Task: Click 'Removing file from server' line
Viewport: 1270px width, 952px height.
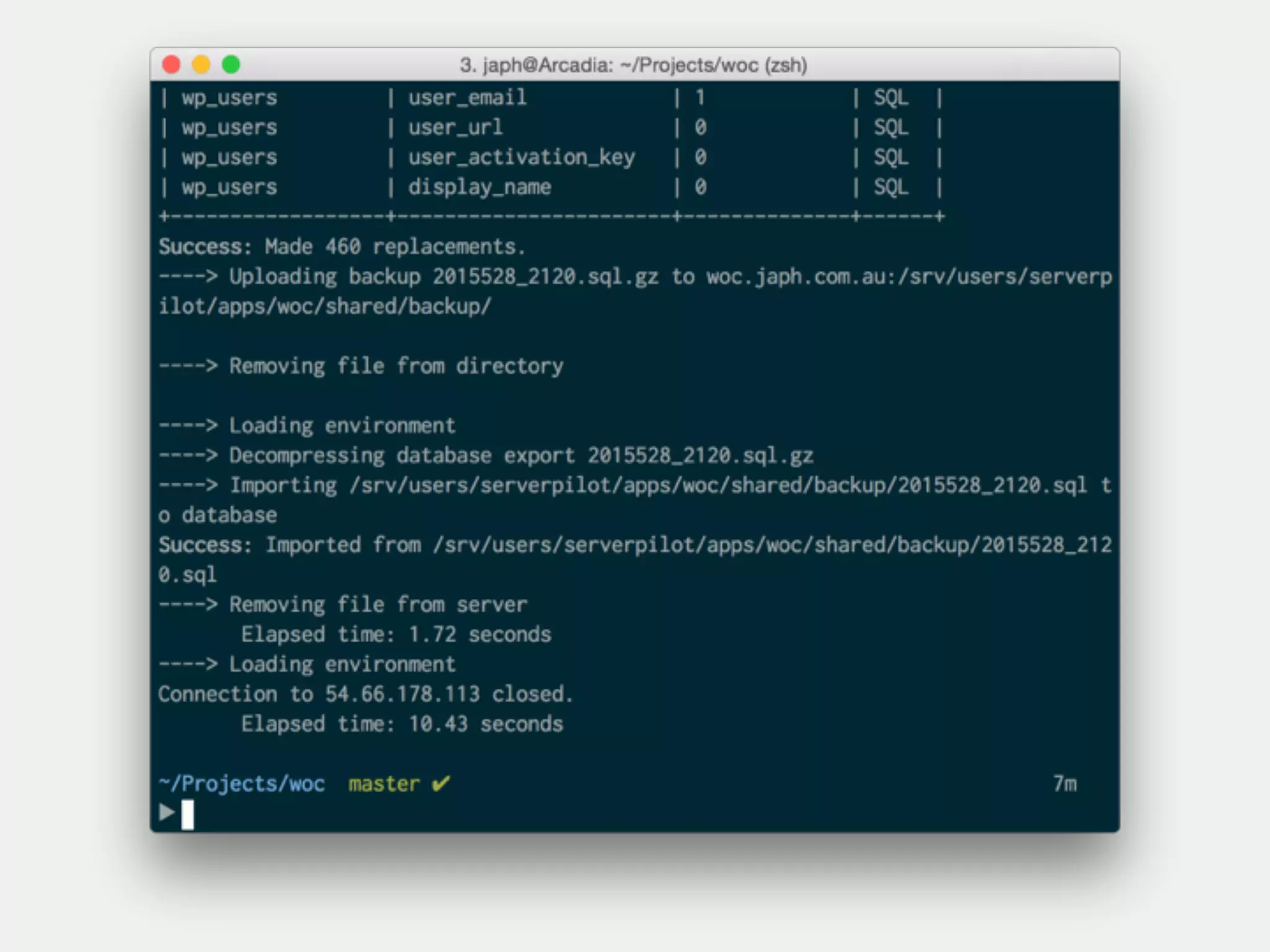Action: (343, 604)
